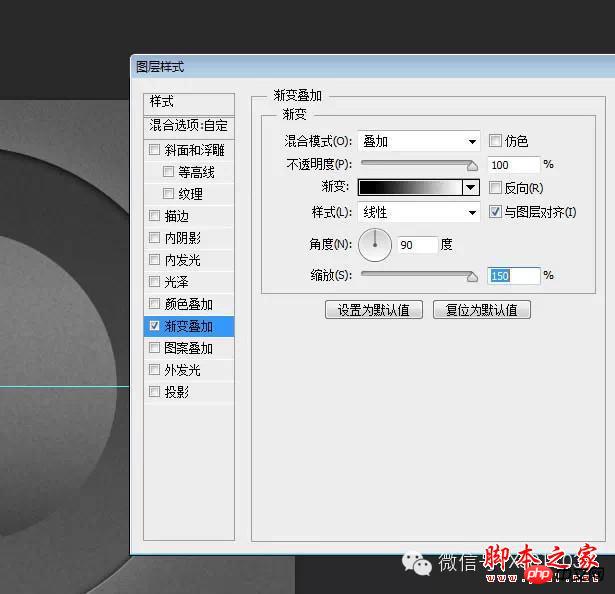The width and height of the screenshot is (615, 594).
Task: Enable the 颜色叠加 checkbox
Action: (x=155, y=303)
